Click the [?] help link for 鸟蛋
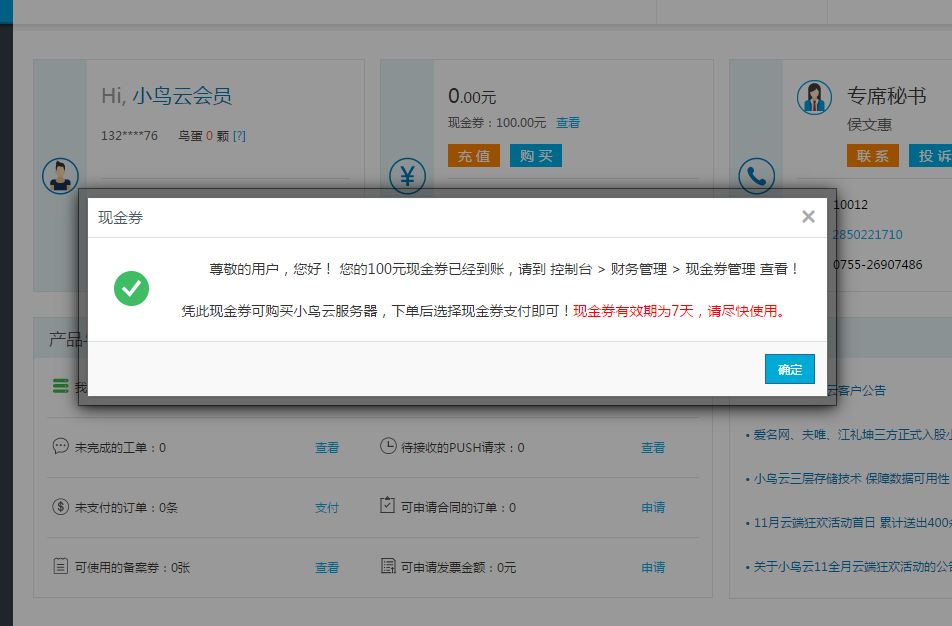Viewport: 952px width, 626px height. click(x=239, y=136)
